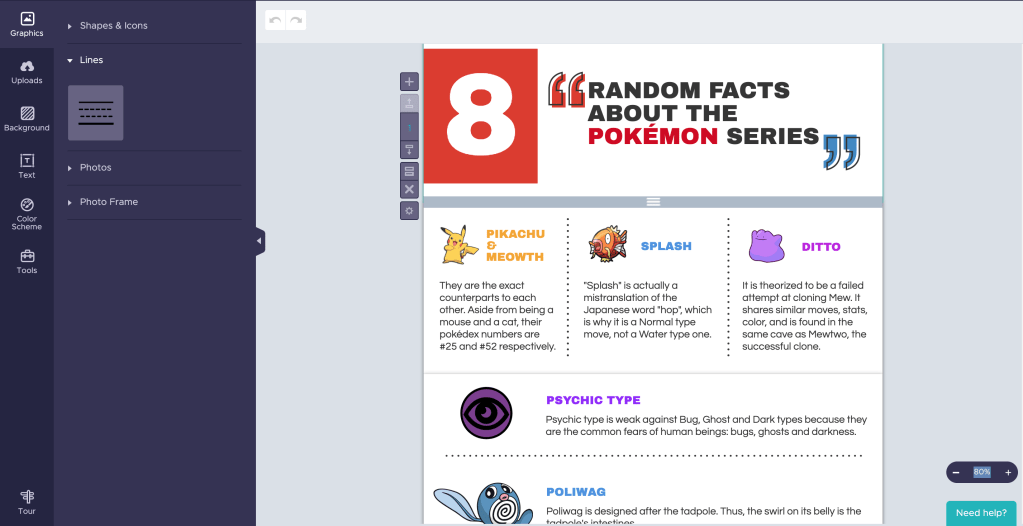Screen dimensions: 1023x526
Task: Switch to the Background tab
Action: click(x=27, y=119)
